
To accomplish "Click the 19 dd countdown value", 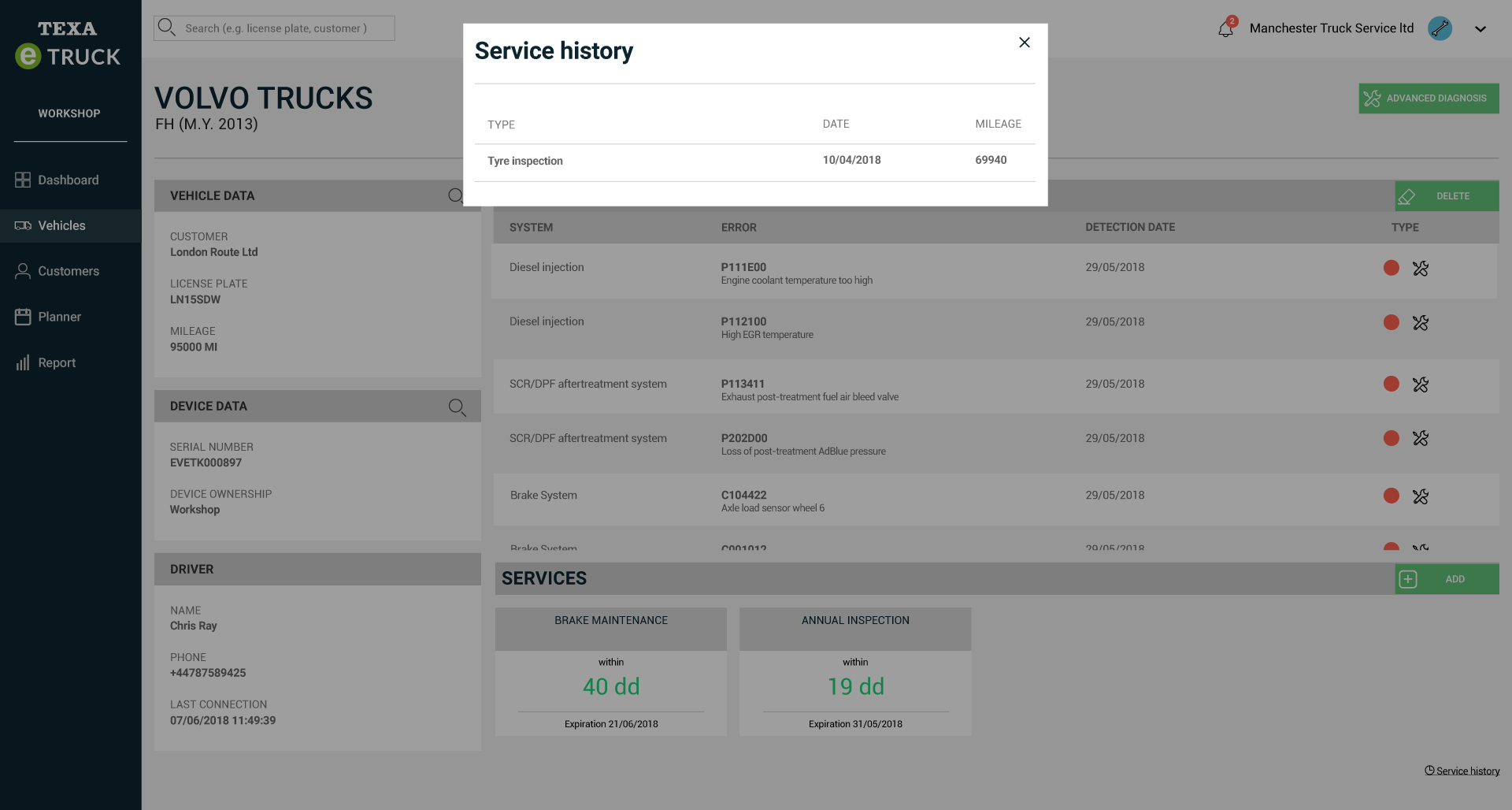I will point(855,686).
